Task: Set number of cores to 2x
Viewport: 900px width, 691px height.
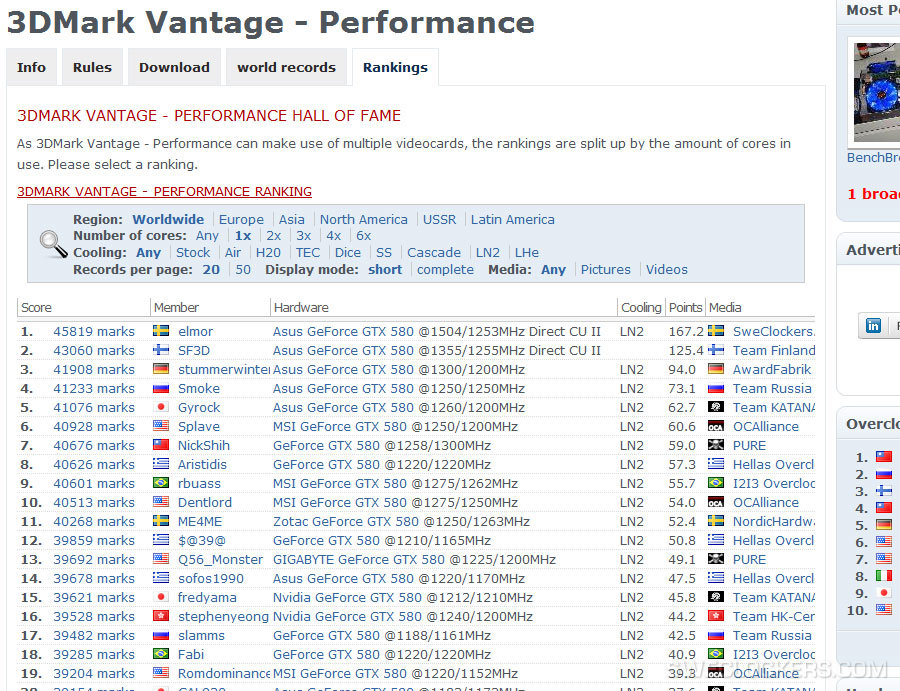Action: point(274,236)
